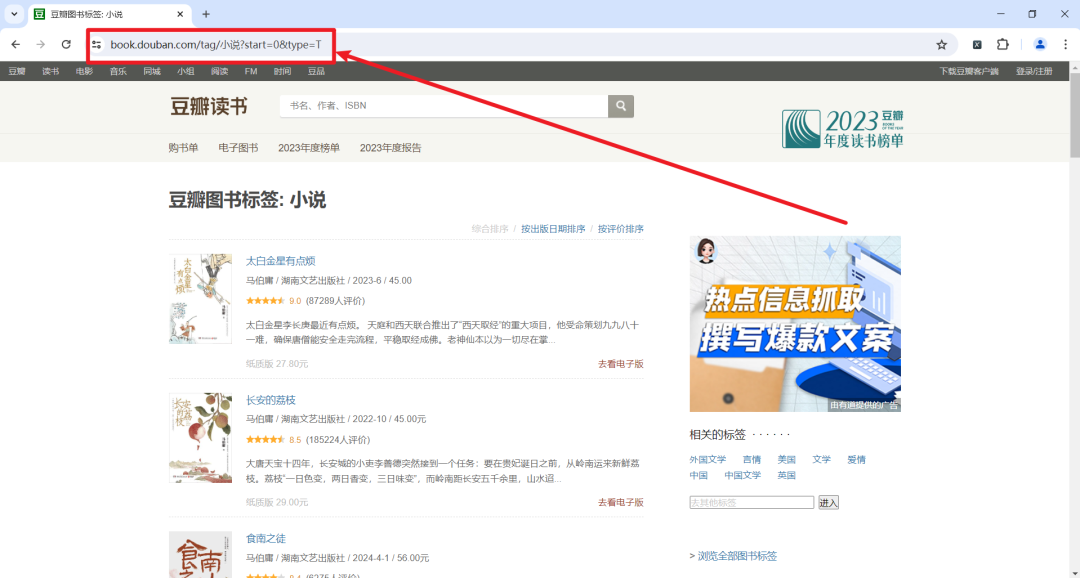
Task: Select the 中国 related tag
Action: click(x=698, y=475)
